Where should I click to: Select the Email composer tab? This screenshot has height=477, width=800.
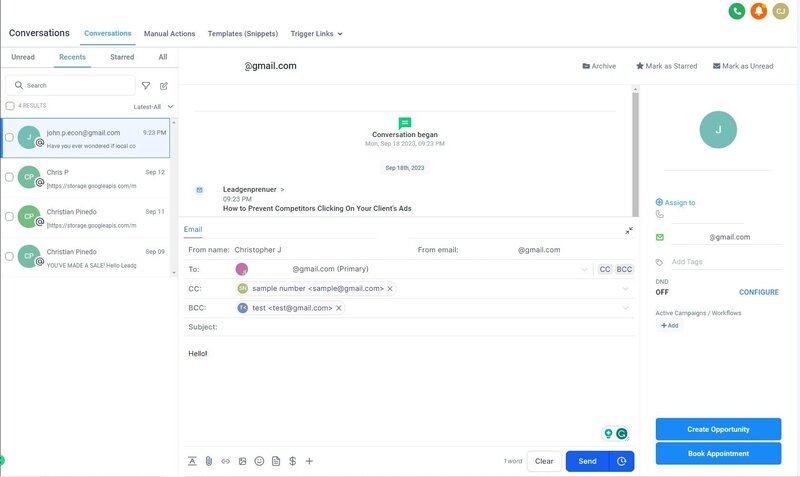click(193, 230)
